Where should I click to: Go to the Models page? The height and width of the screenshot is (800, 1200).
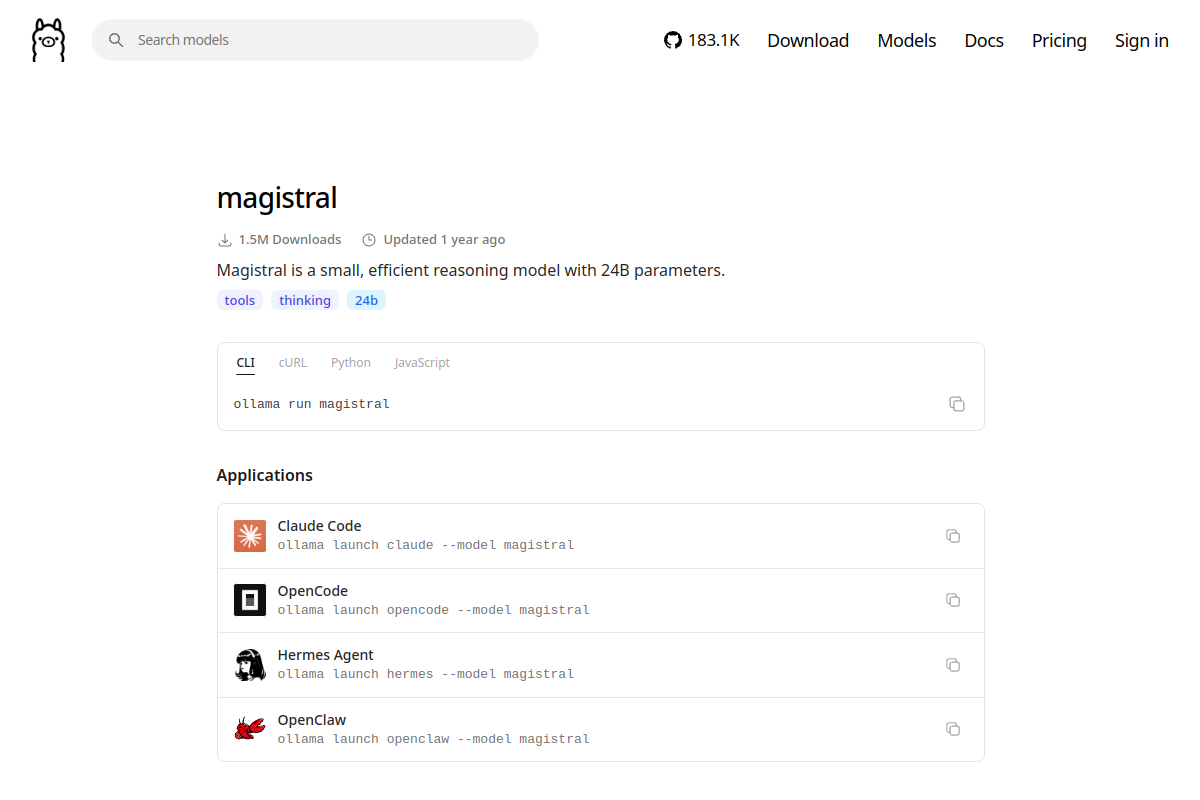[907, 40]
